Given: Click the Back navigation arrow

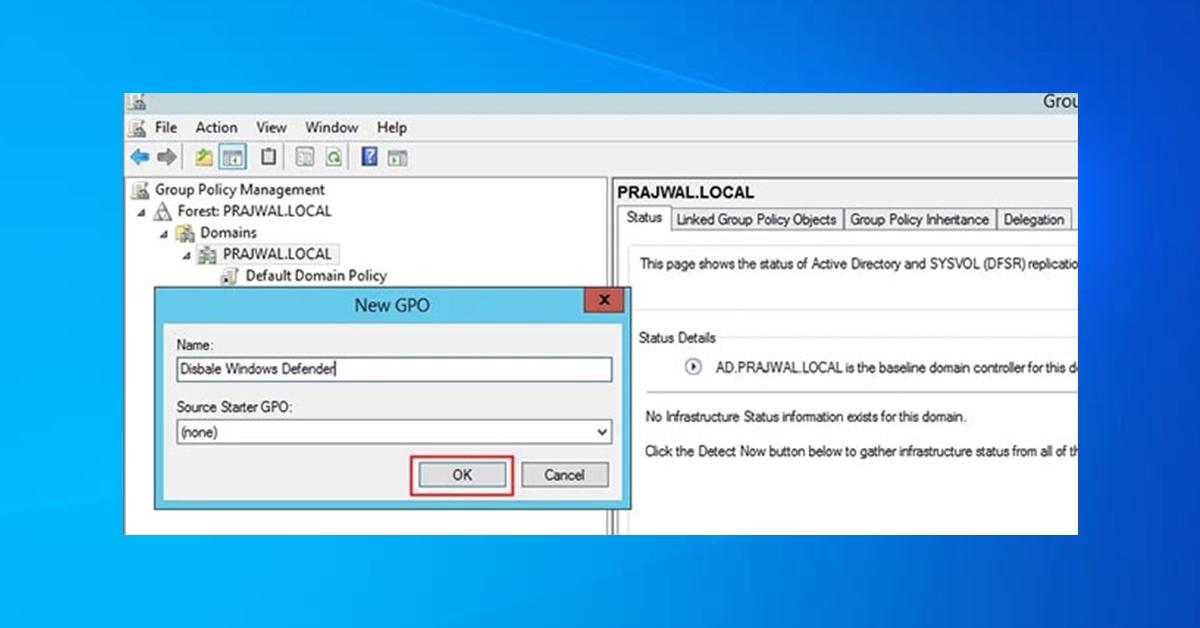Looking at the screenshot, I should [x=139, y=156].
